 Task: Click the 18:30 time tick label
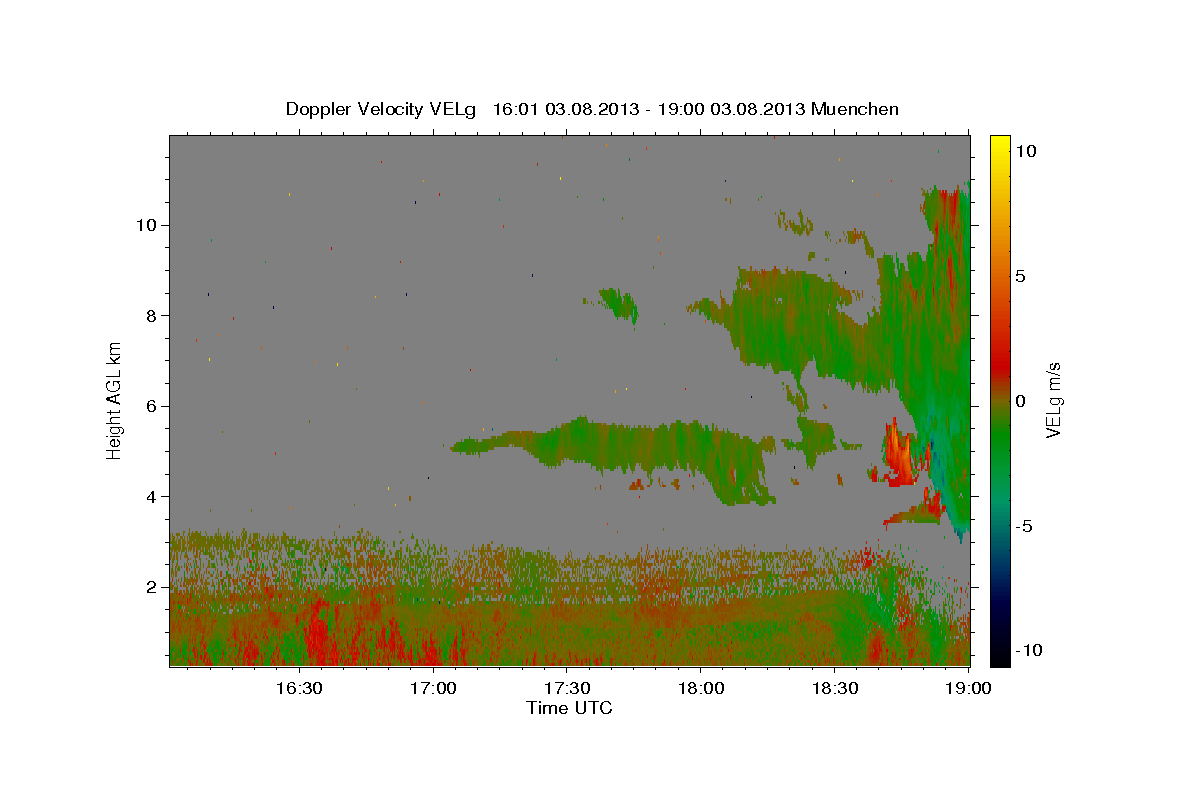pos(834,688)
